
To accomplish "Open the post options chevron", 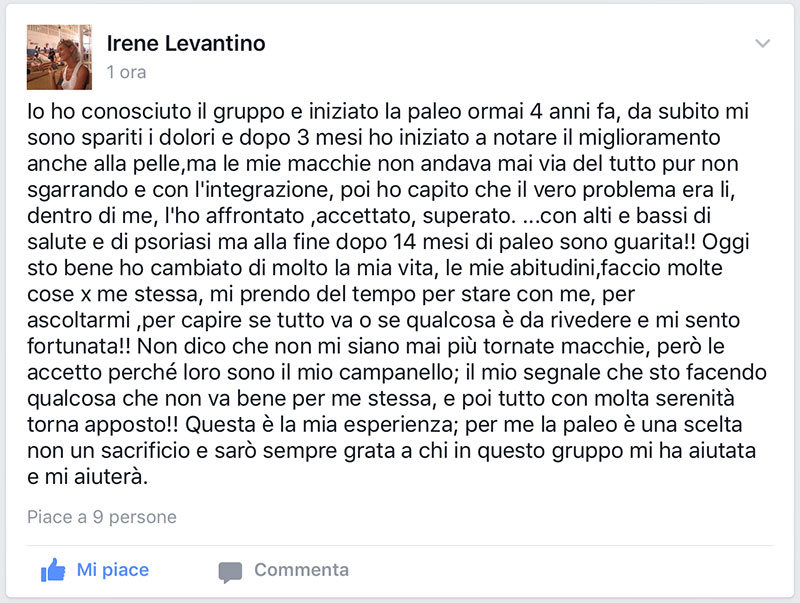I will (x=762, y=43).
